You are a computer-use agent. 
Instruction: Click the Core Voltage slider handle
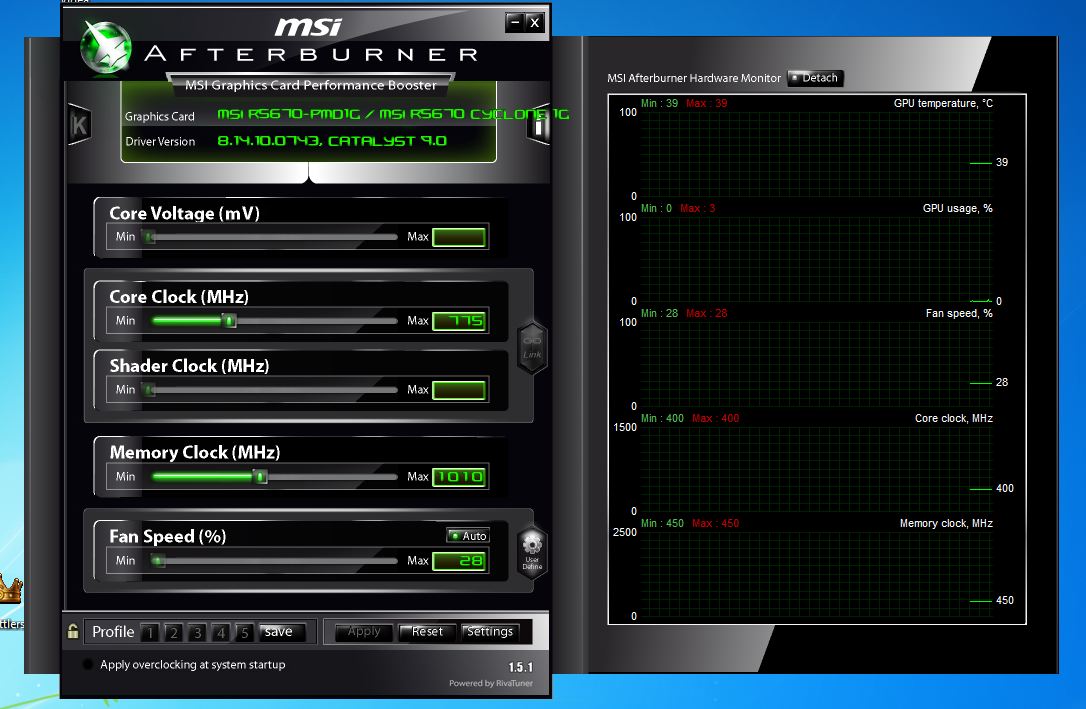point(149,237)
